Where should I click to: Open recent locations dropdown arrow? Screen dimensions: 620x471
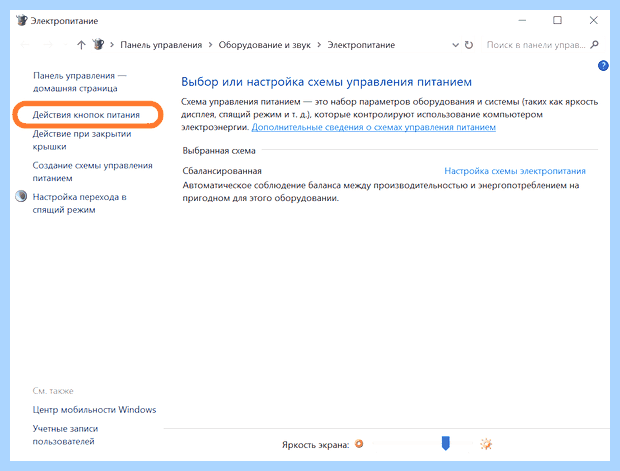65,45
